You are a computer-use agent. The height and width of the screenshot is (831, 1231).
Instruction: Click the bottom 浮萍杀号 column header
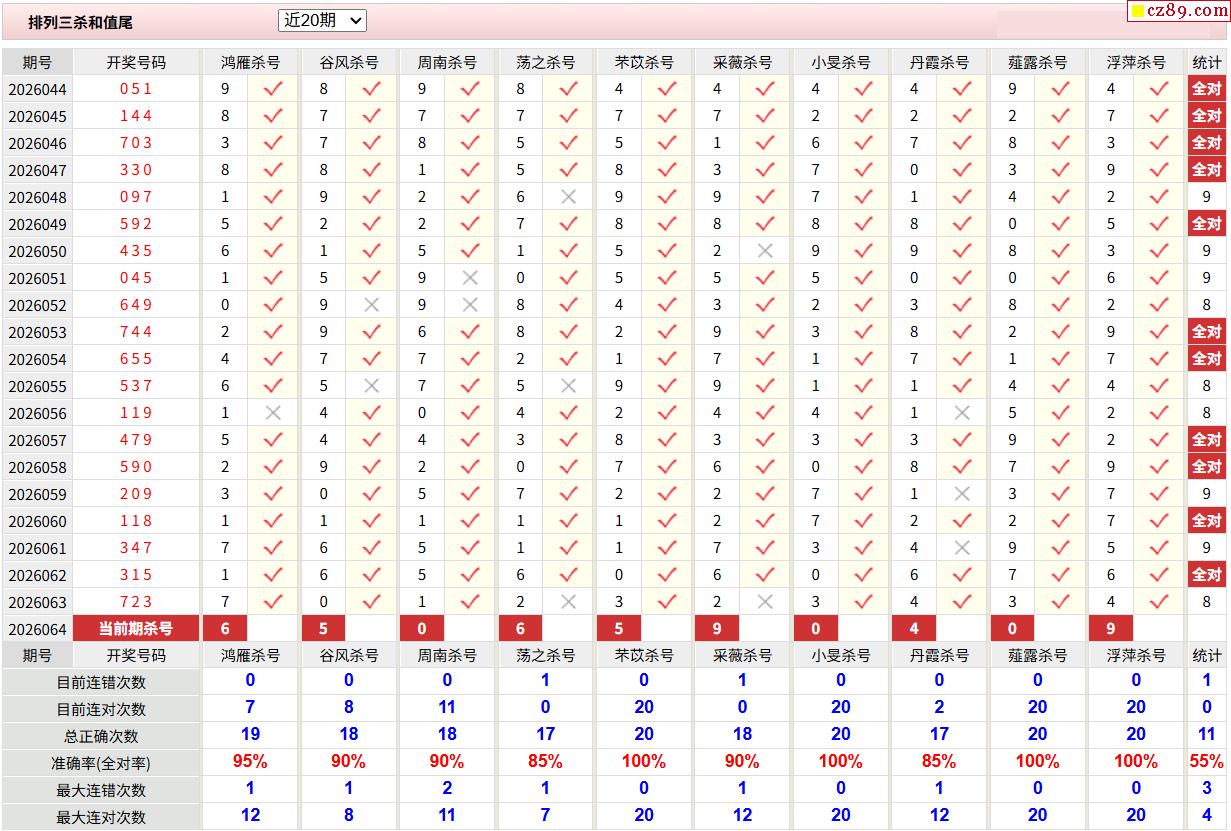tap(1137, 656)
